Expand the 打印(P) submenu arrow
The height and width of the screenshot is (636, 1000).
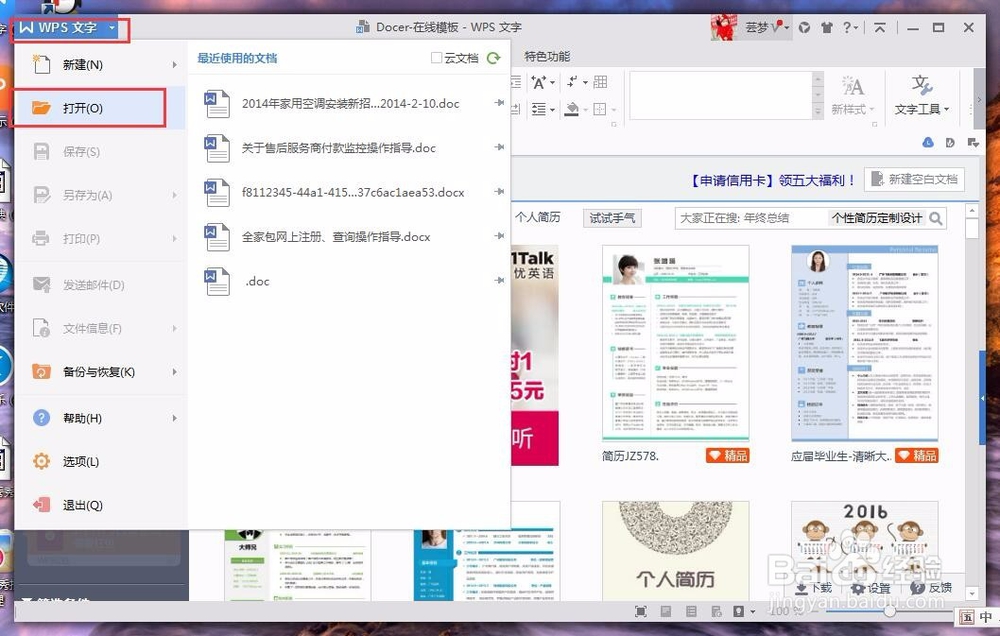(174, 239)
